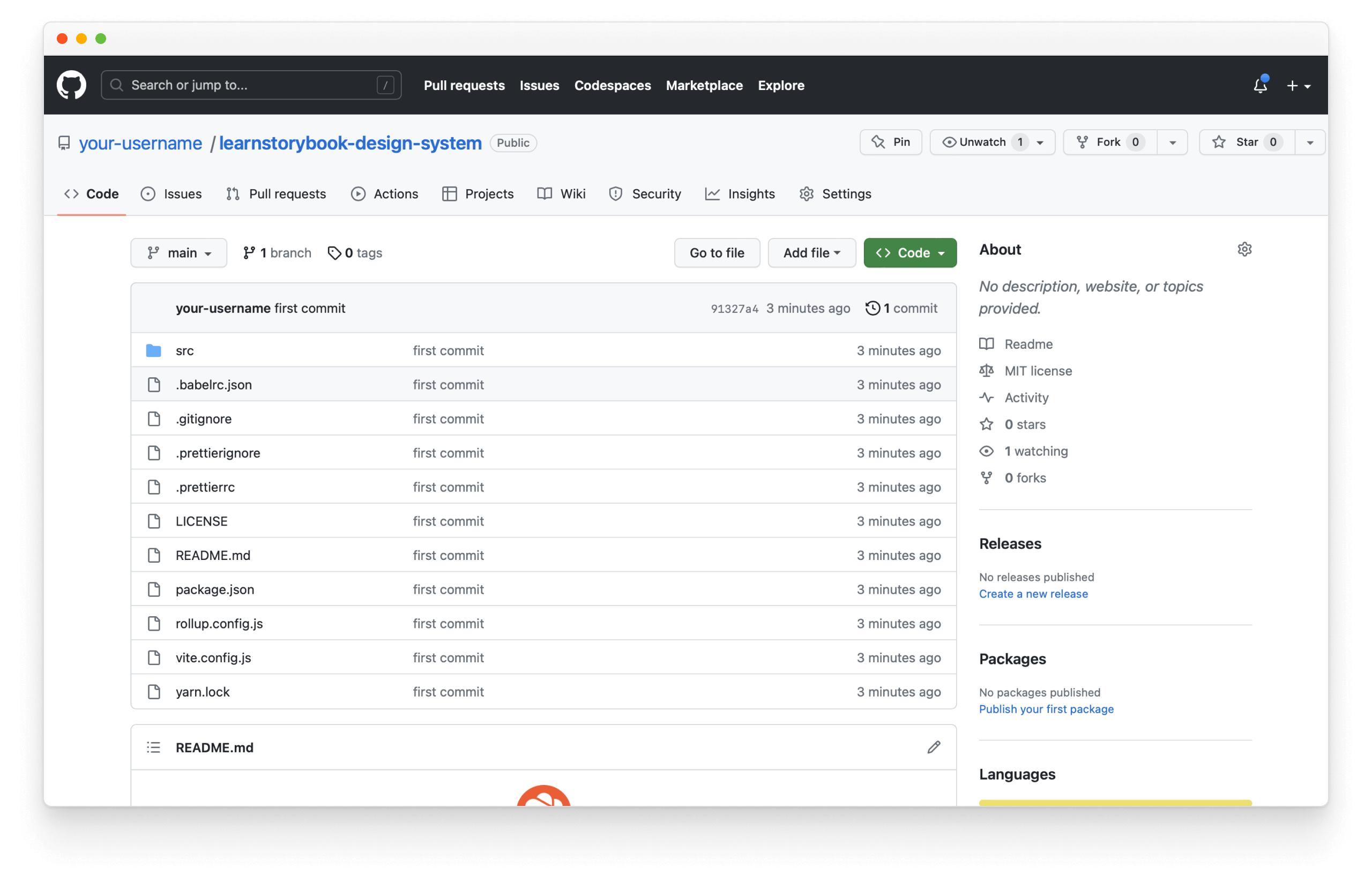This screenshot has width=1372, height=882.
Task: Click the tag icon showing 0 tags
Action: click(x=354, y=253)
